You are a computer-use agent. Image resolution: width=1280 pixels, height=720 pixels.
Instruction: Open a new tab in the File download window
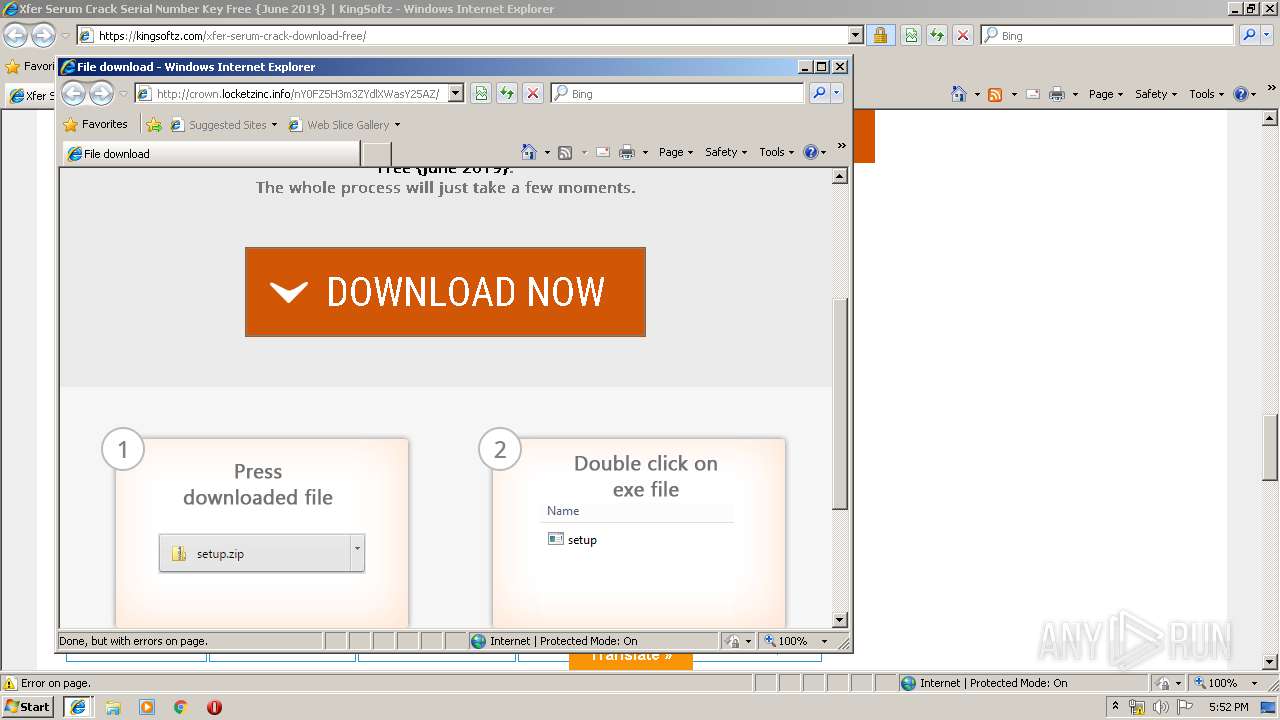375,153
